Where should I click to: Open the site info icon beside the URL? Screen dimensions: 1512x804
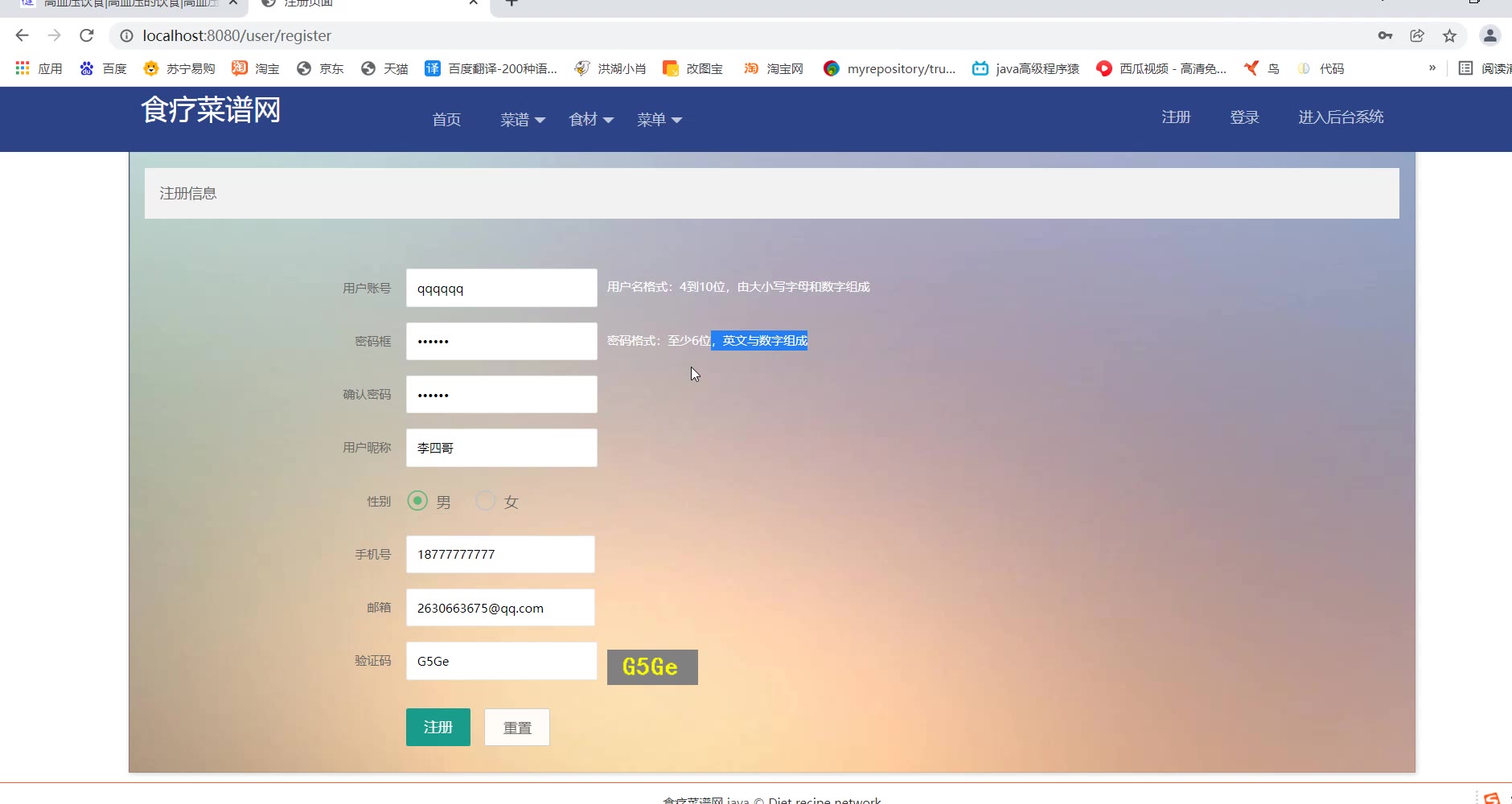(126, 35)
